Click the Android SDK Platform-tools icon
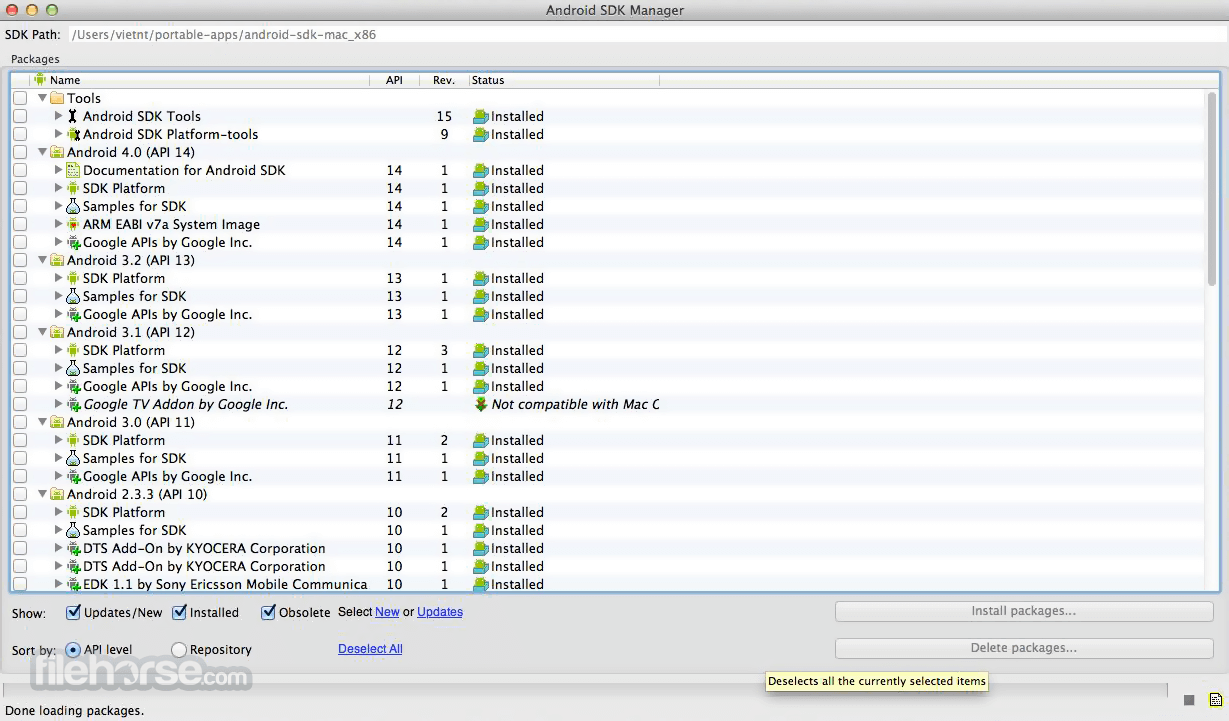The width and height of the screenshot is (1229, 721). pyautogui.click(x=72, y=134)
